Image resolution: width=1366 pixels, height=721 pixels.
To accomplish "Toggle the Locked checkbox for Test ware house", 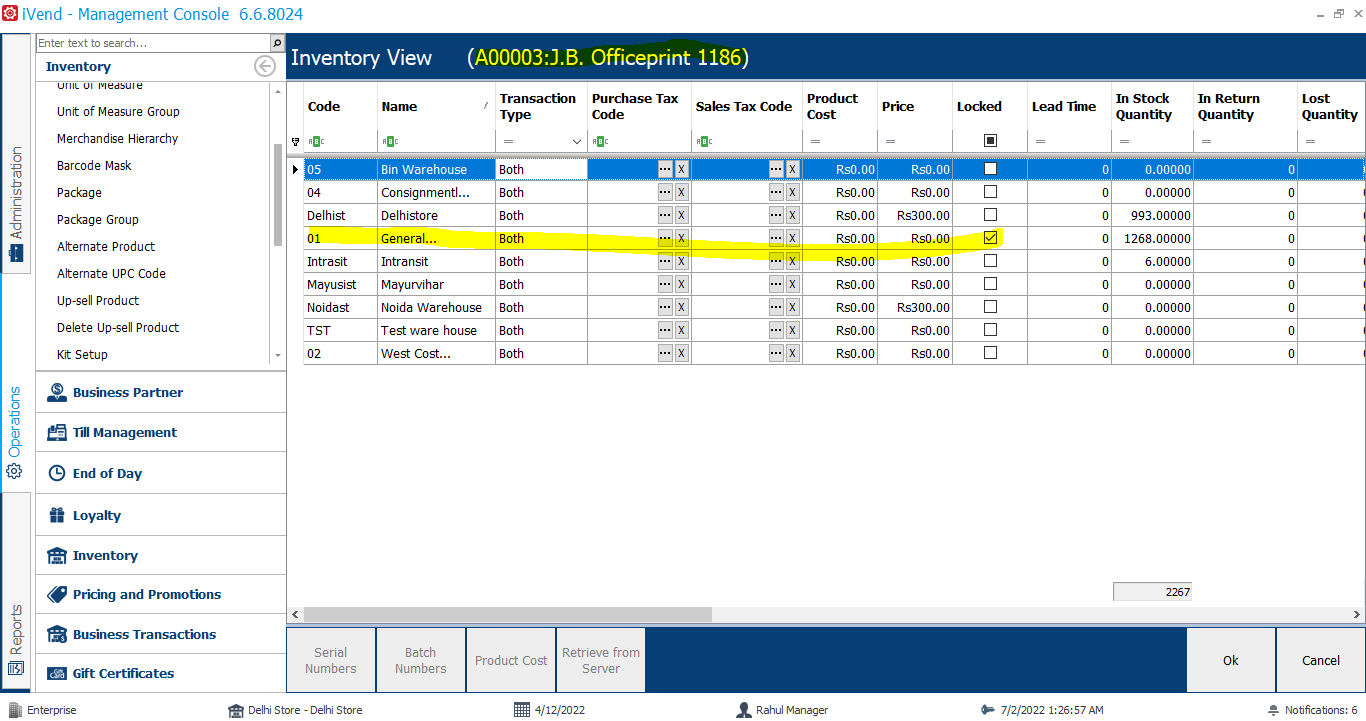I will click(x=991, y=330).
